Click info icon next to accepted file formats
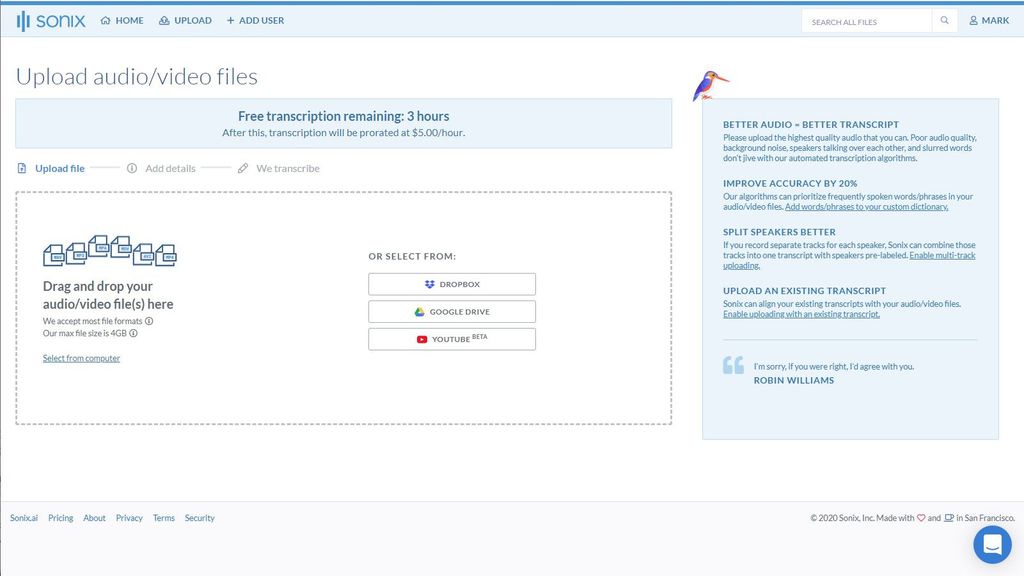The width and height of the screenshot is (1024, 576). [150, 321]
